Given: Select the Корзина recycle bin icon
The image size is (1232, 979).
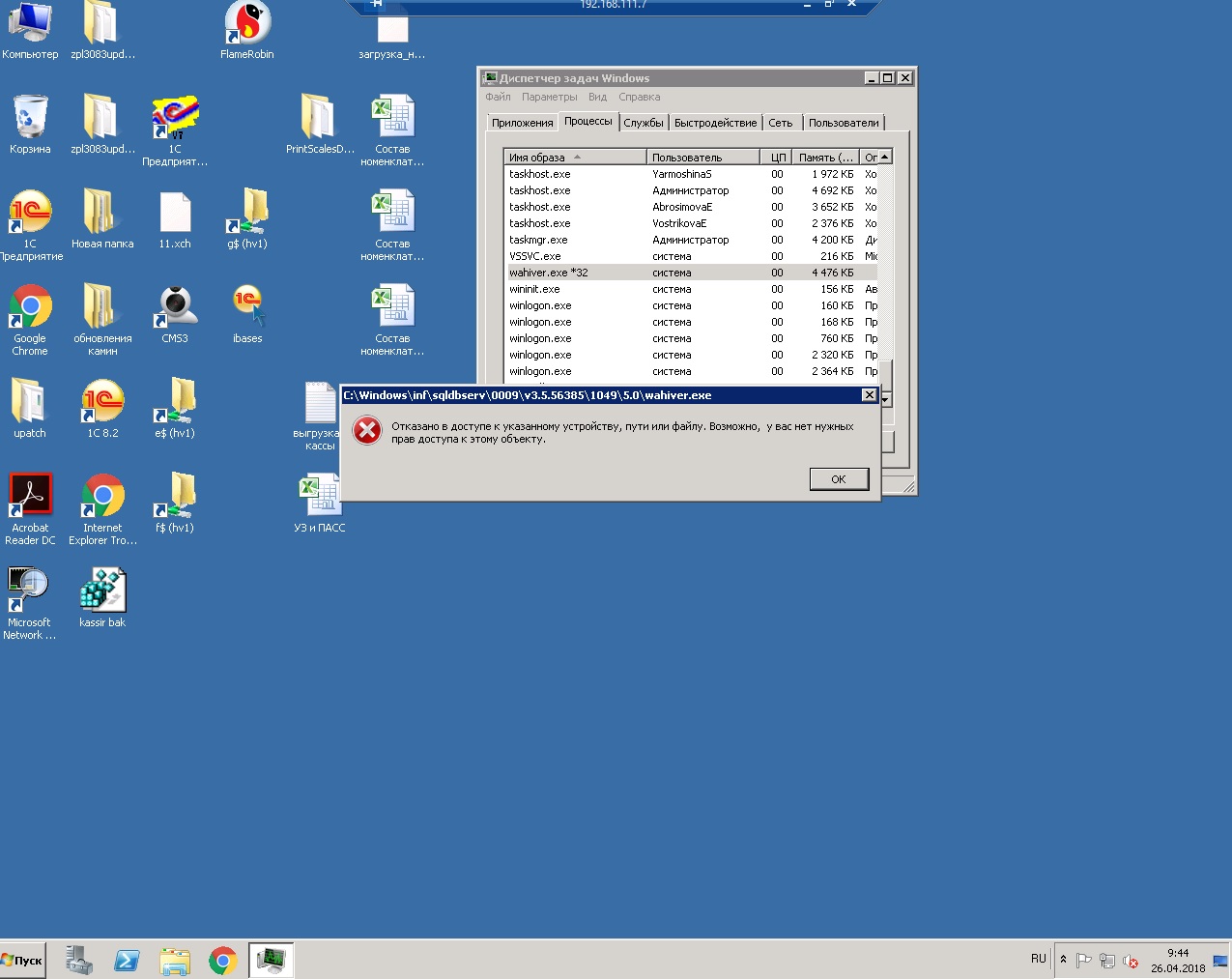Looking at the screenshot, I should pos(30,124).
